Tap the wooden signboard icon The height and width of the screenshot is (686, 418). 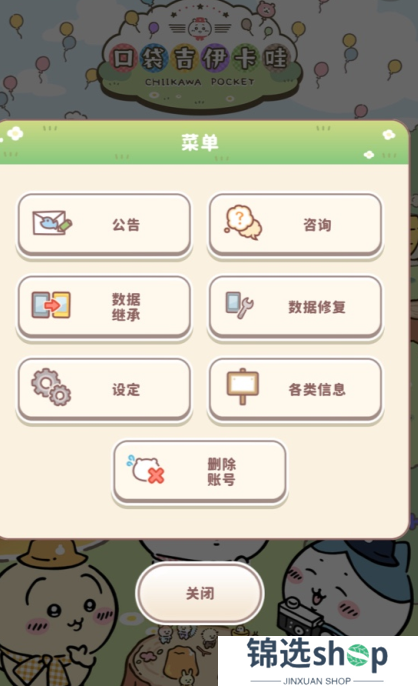pos(242,386)
